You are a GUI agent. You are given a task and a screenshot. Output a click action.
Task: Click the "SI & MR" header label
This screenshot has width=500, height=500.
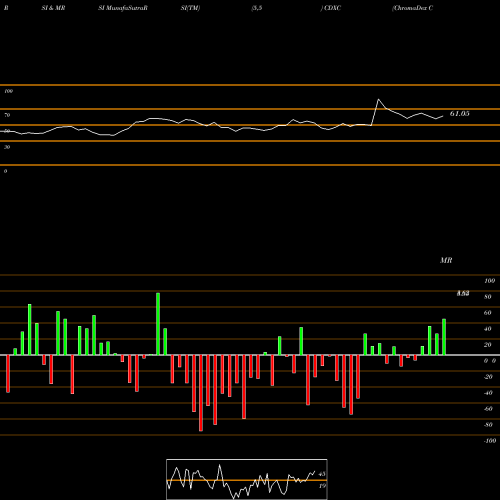[x=53, y=8]
